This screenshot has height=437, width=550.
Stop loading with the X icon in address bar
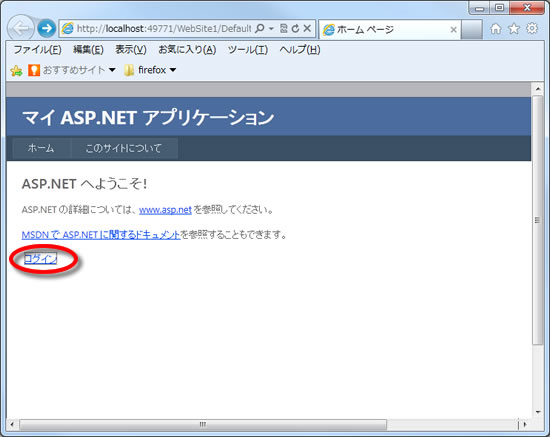(x=307, y=28)
